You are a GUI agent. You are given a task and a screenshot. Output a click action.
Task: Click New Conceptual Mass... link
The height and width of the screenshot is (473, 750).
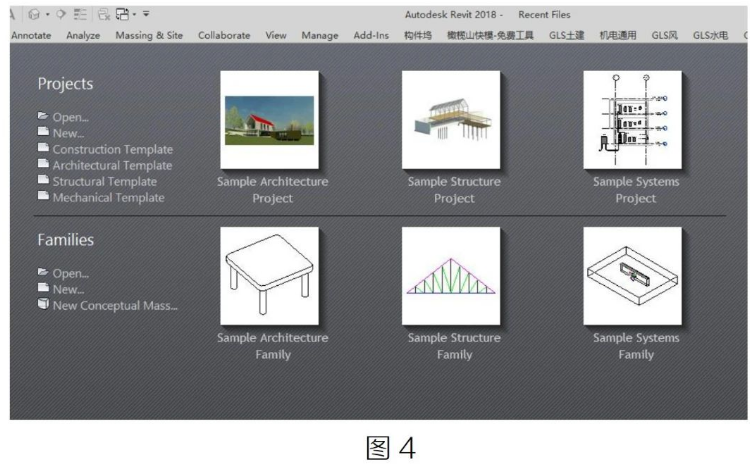[115, 306]
